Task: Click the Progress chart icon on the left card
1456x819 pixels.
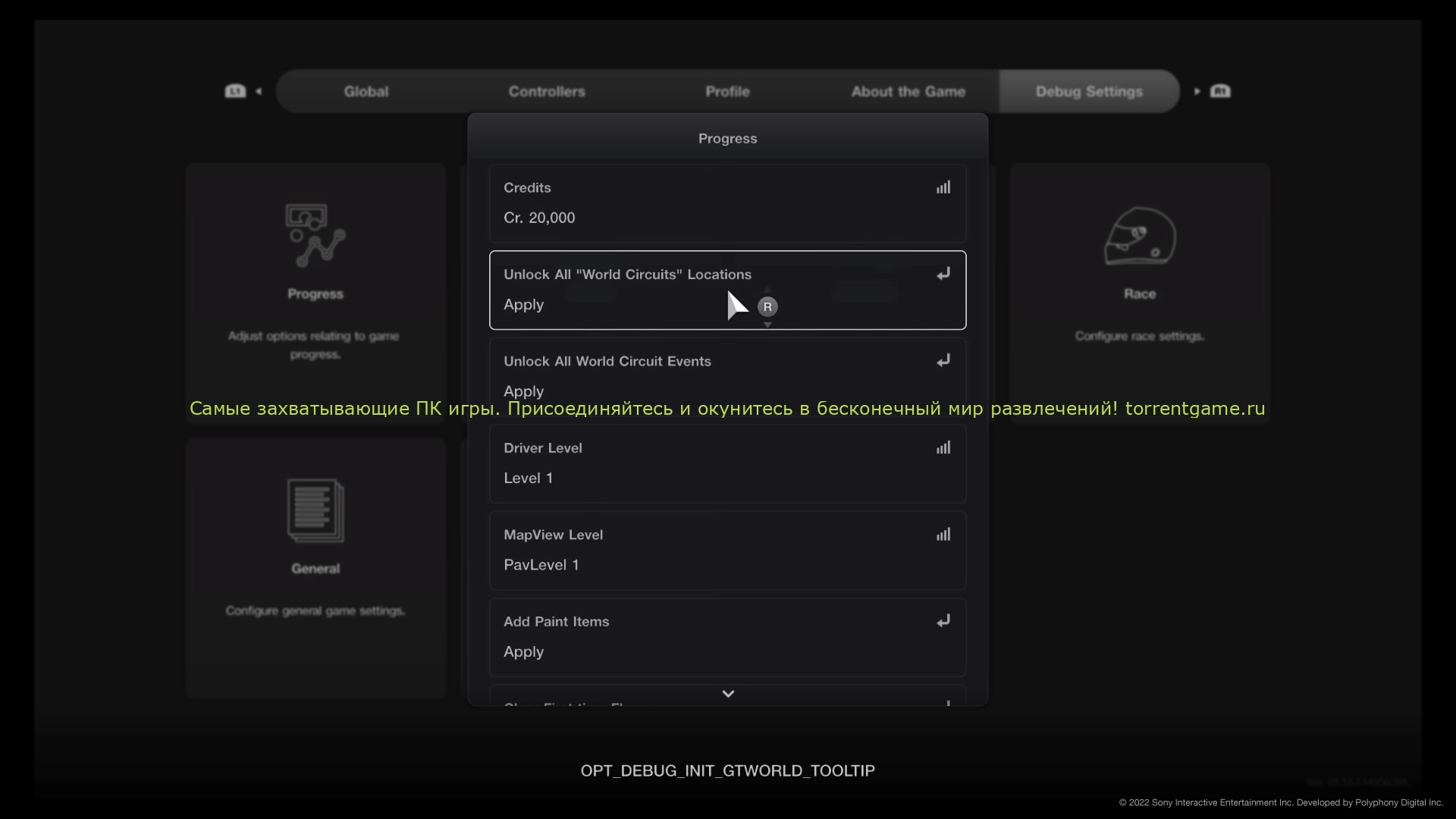Action: click(315, 236)
